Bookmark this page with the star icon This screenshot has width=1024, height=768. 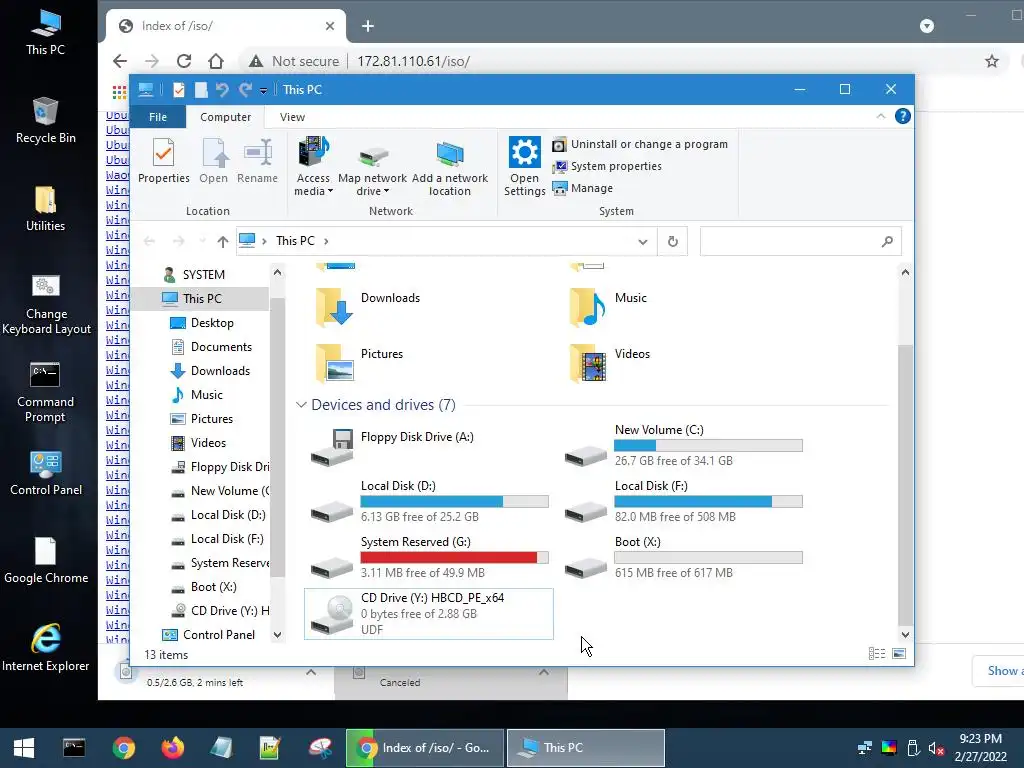[992, 61]
